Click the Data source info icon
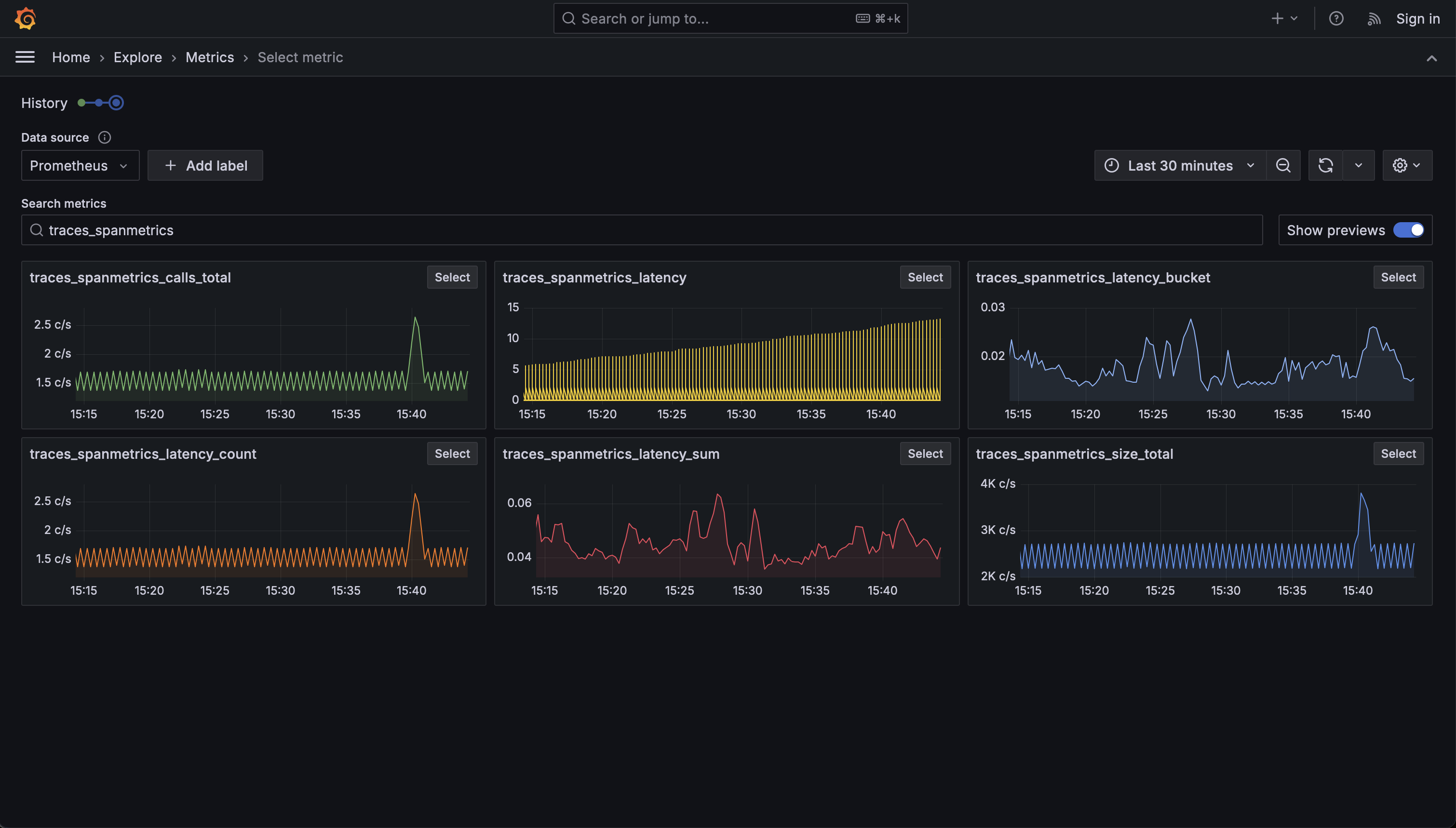This screenshot has width=1456, height=828. [105, 137]
